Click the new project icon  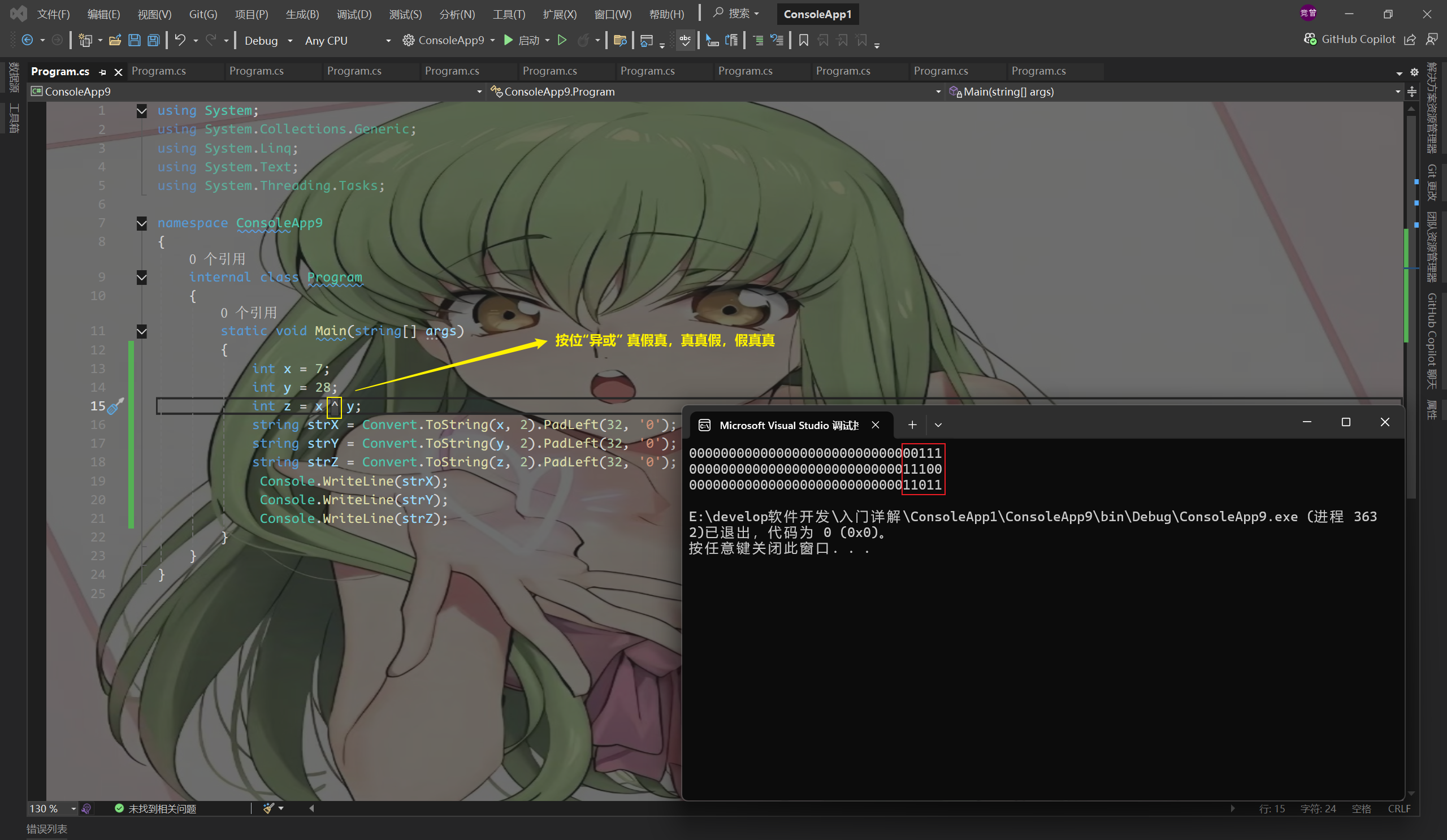pos(85,40)
